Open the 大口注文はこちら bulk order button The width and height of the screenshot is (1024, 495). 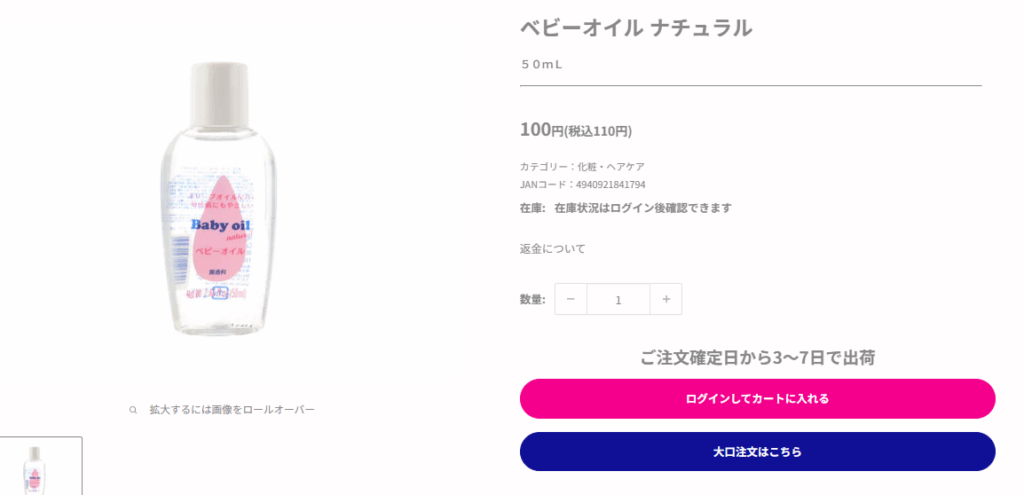(x=757, y=451)
